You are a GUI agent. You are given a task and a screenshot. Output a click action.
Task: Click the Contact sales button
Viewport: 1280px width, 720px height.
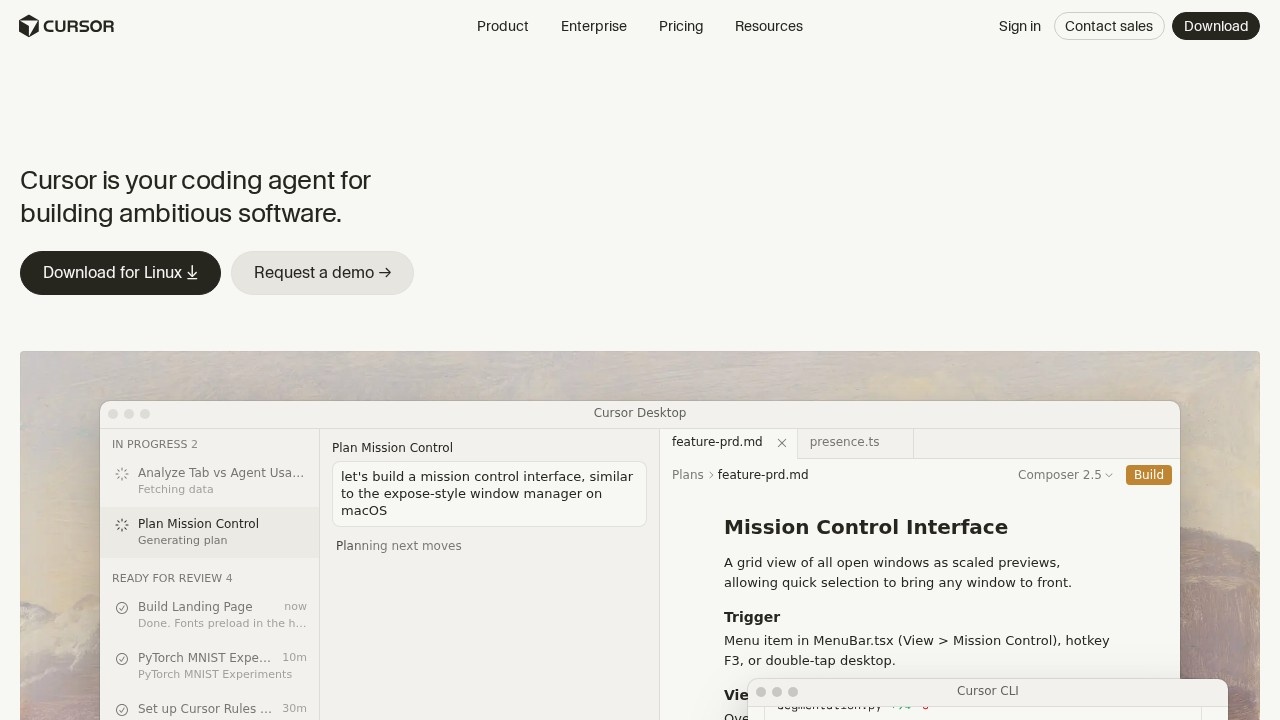(x=1109, y=26)
